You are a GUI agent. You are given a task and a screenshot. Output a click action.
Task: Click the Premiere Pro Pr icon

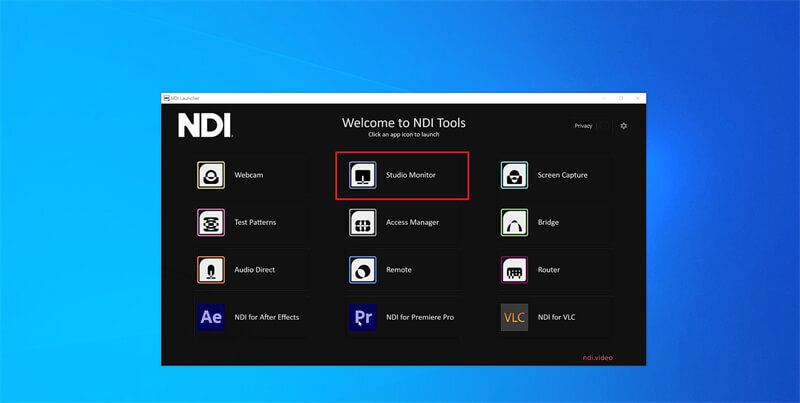click(363, 317)
